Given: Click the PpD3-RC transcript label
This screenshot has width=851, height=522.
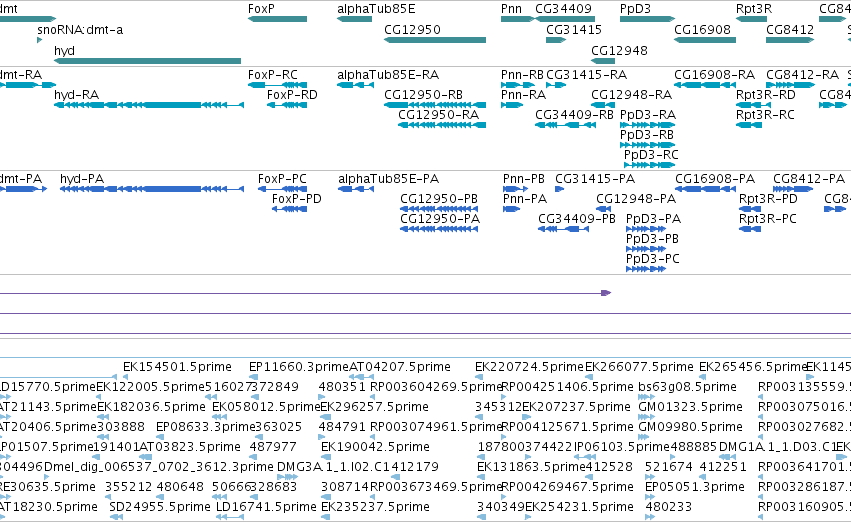Looking at the screenshot, I should pyautogui.click(x=651, y=155).
